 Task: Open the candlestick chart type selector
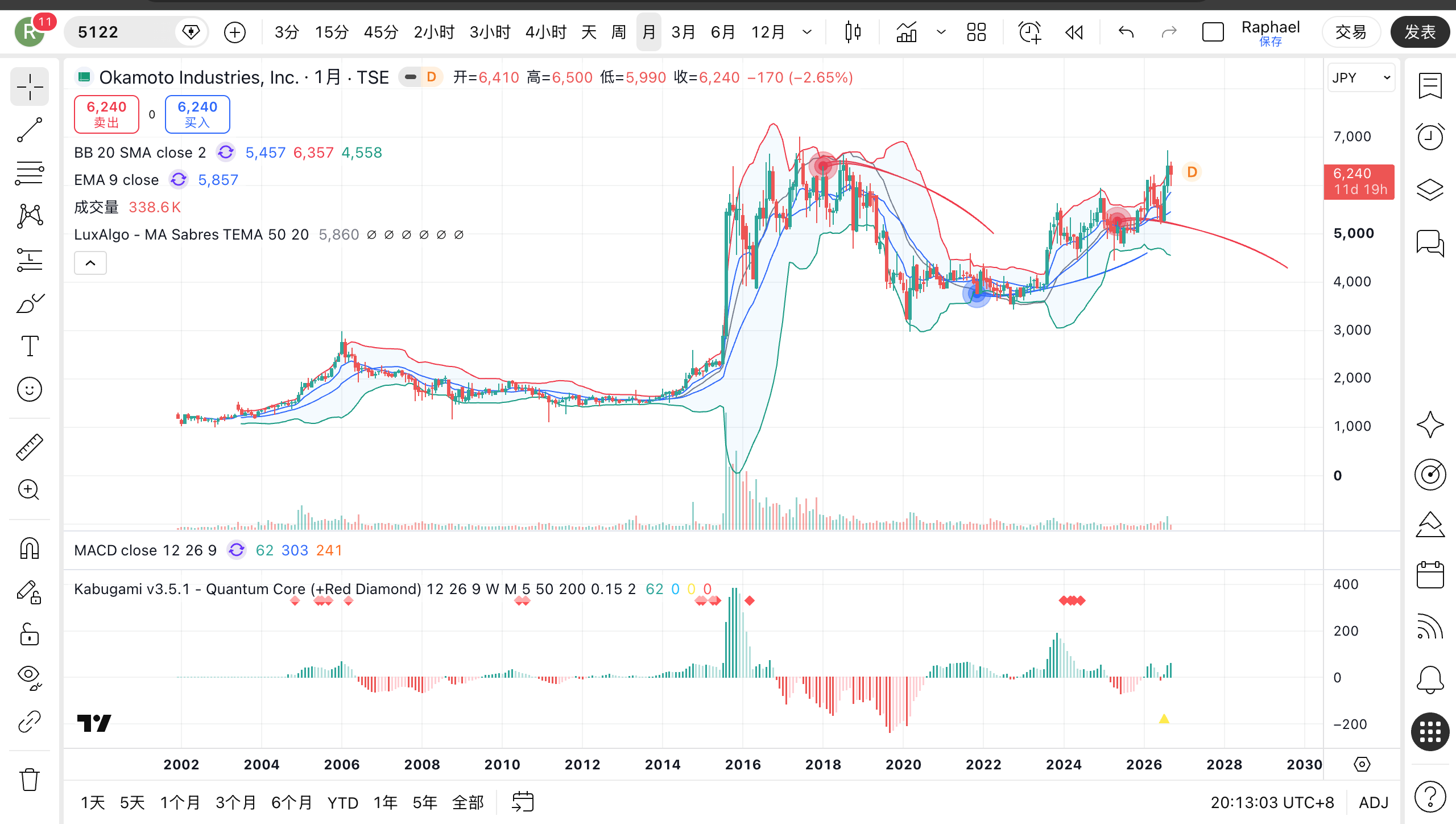point(853,32)
